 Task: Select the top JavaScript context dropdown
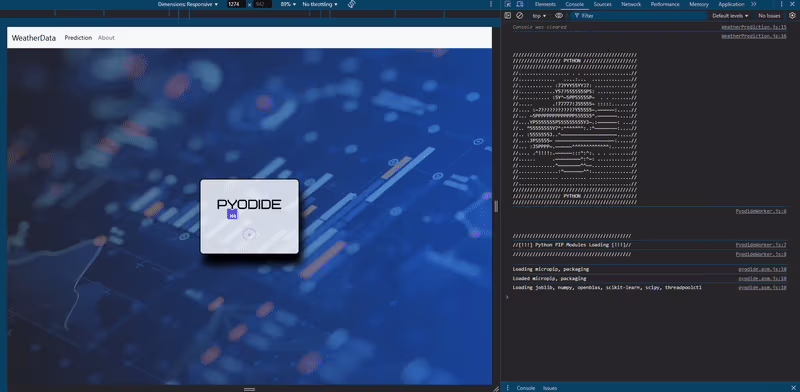539,16
